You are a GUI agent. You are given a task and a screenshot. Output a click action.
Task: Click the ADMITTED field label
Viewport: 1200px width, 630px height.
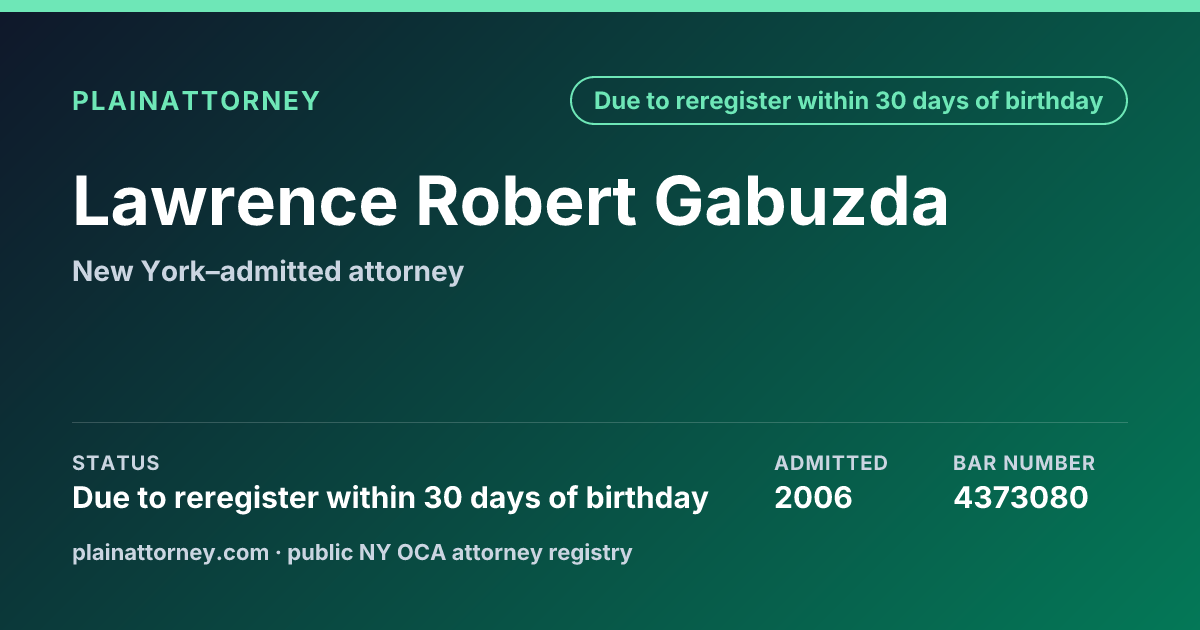point(831,463)
